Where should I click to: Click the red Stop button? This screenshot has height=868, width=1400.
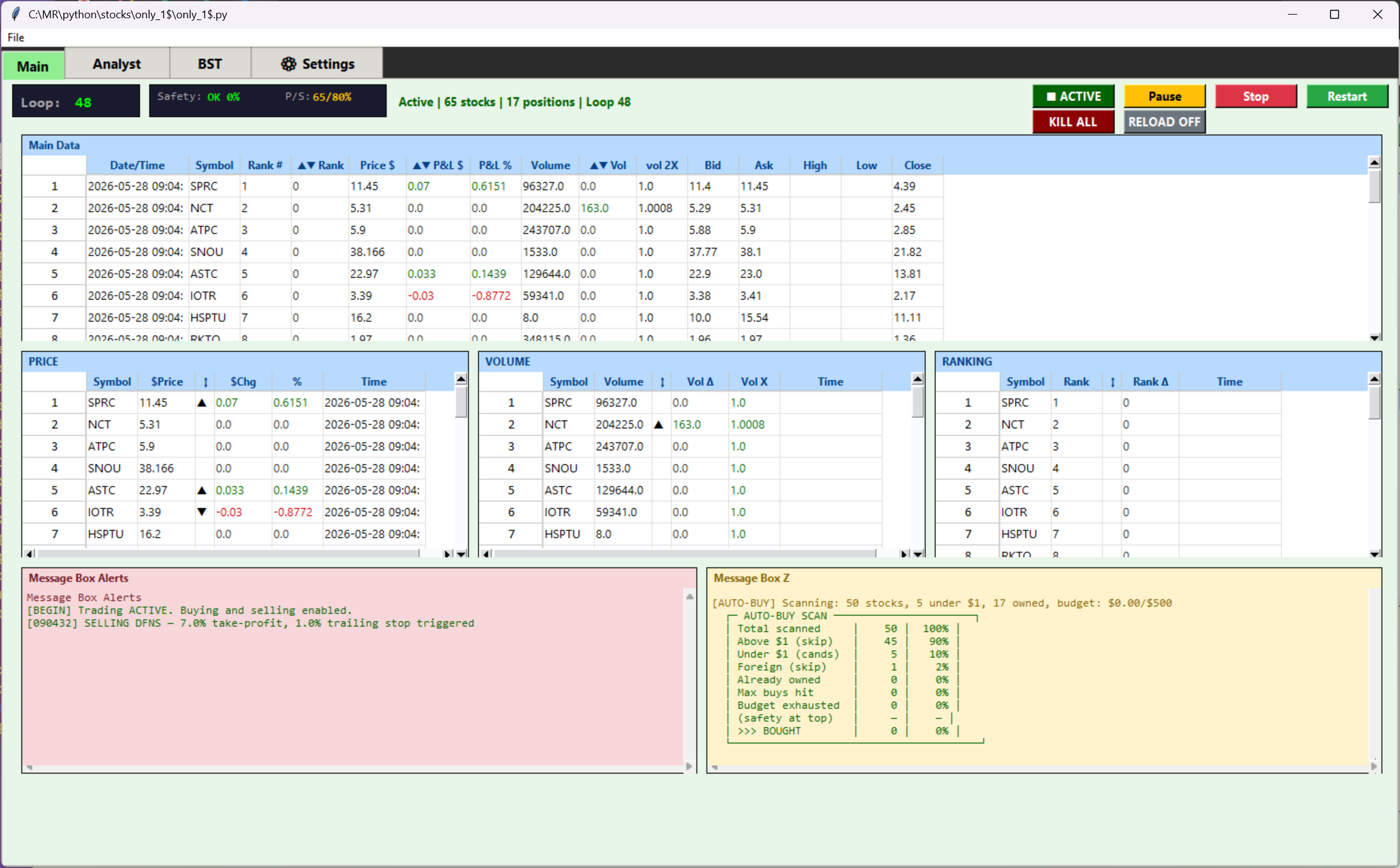pyautogui.click(x=1256, y=96)
